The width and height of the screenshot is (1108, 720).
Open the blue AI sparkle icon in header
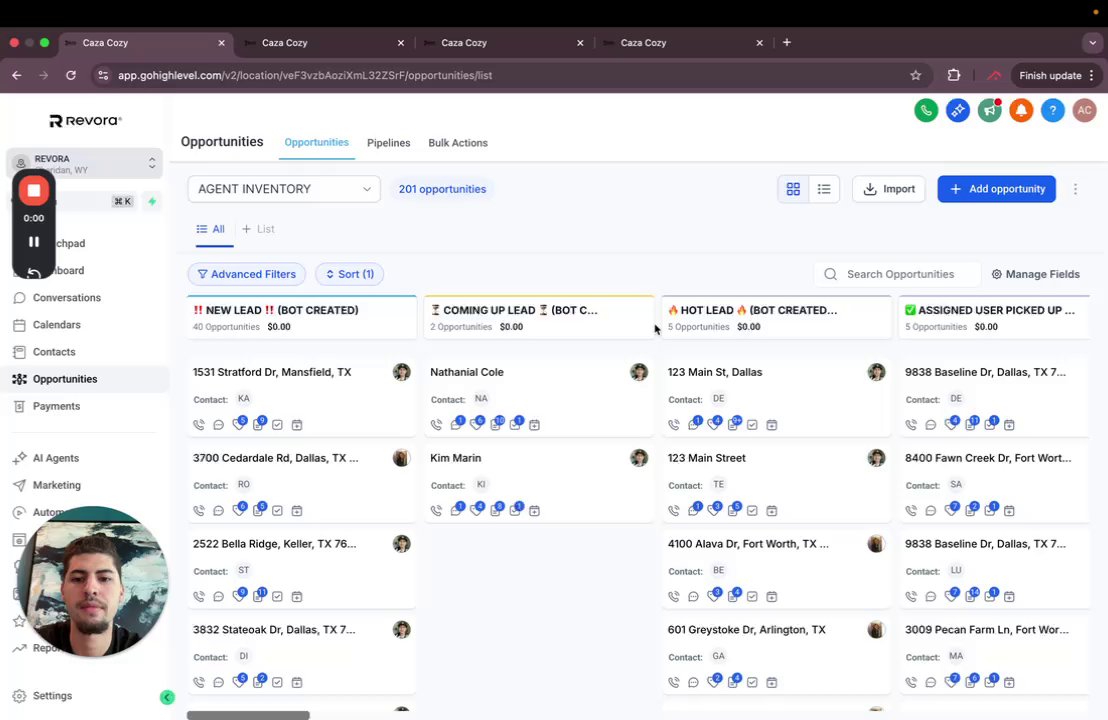click(957, 110)
